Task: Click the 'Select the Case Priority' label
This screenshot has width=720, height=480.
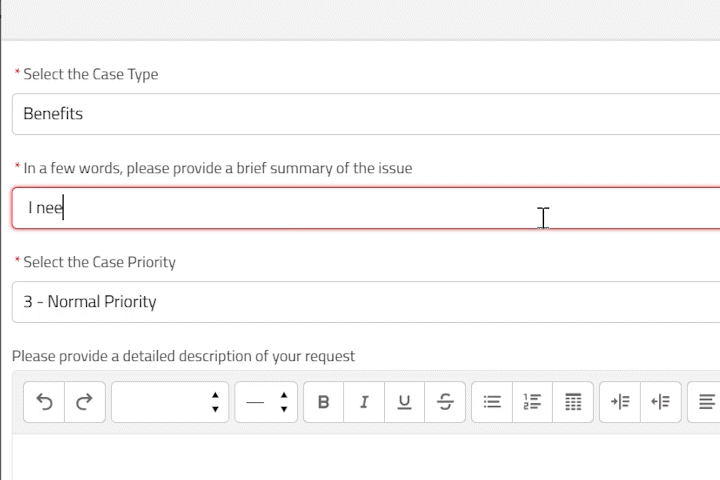Action: pos(99,262)
